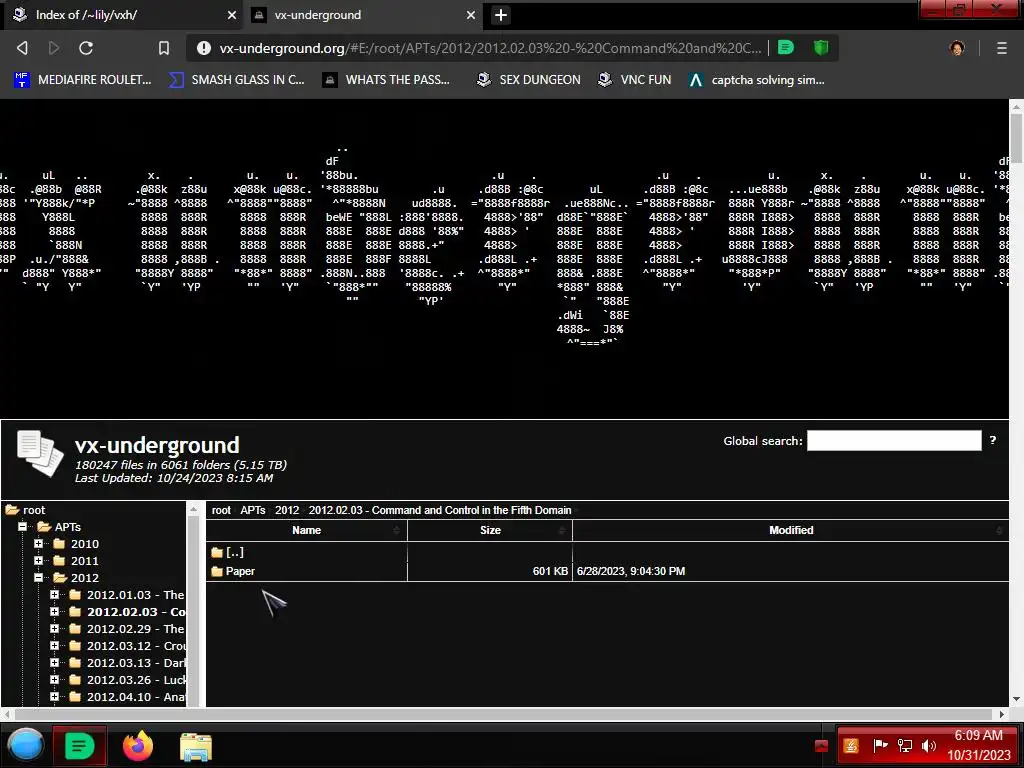Expand the 2012.03.13 tree node
The width and height of the screenshot is (1024, 768).
(x=54, y=662)
